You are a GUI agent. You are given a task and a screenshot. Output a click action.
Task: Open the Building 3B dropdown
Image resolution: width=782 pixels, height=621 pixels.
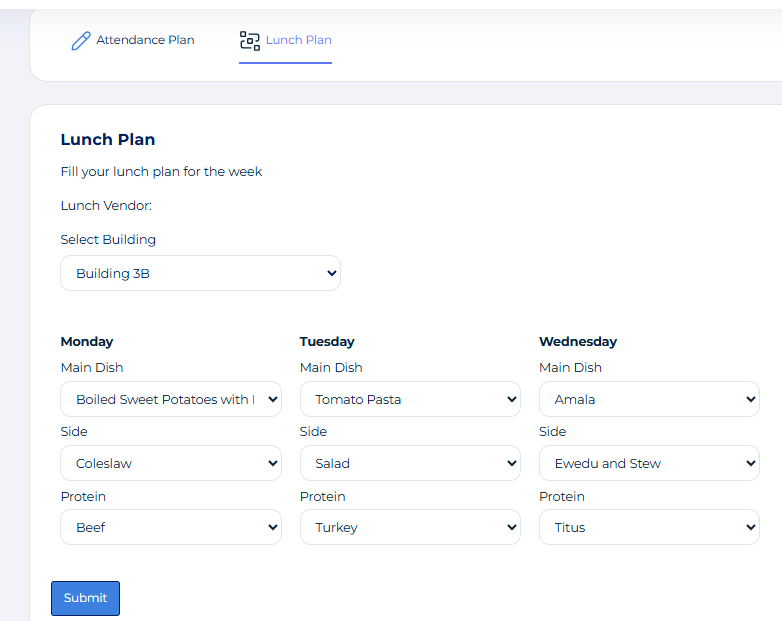(200, 273)
